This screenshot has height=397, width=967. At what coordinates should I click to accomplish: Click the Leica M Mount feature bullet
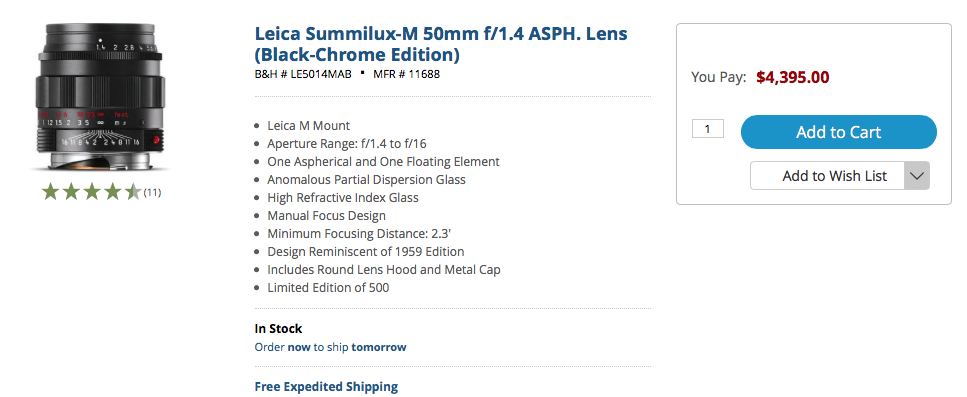(x=308, y=126)
